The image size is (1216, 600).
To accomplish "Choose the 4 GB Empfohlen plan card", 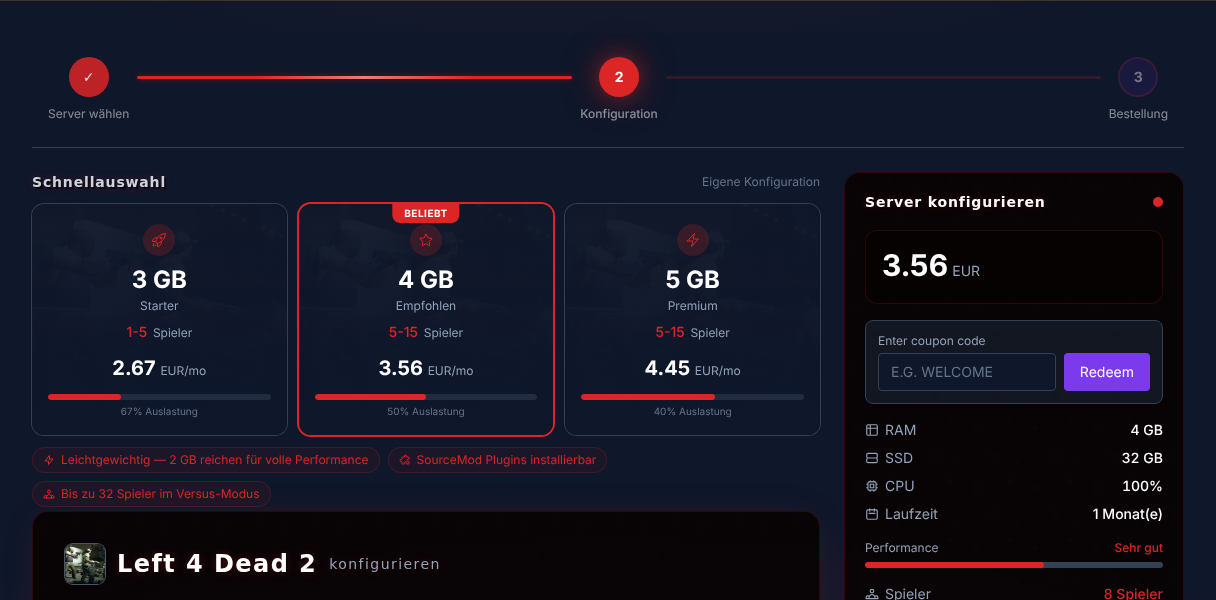I will click(426, 320).
